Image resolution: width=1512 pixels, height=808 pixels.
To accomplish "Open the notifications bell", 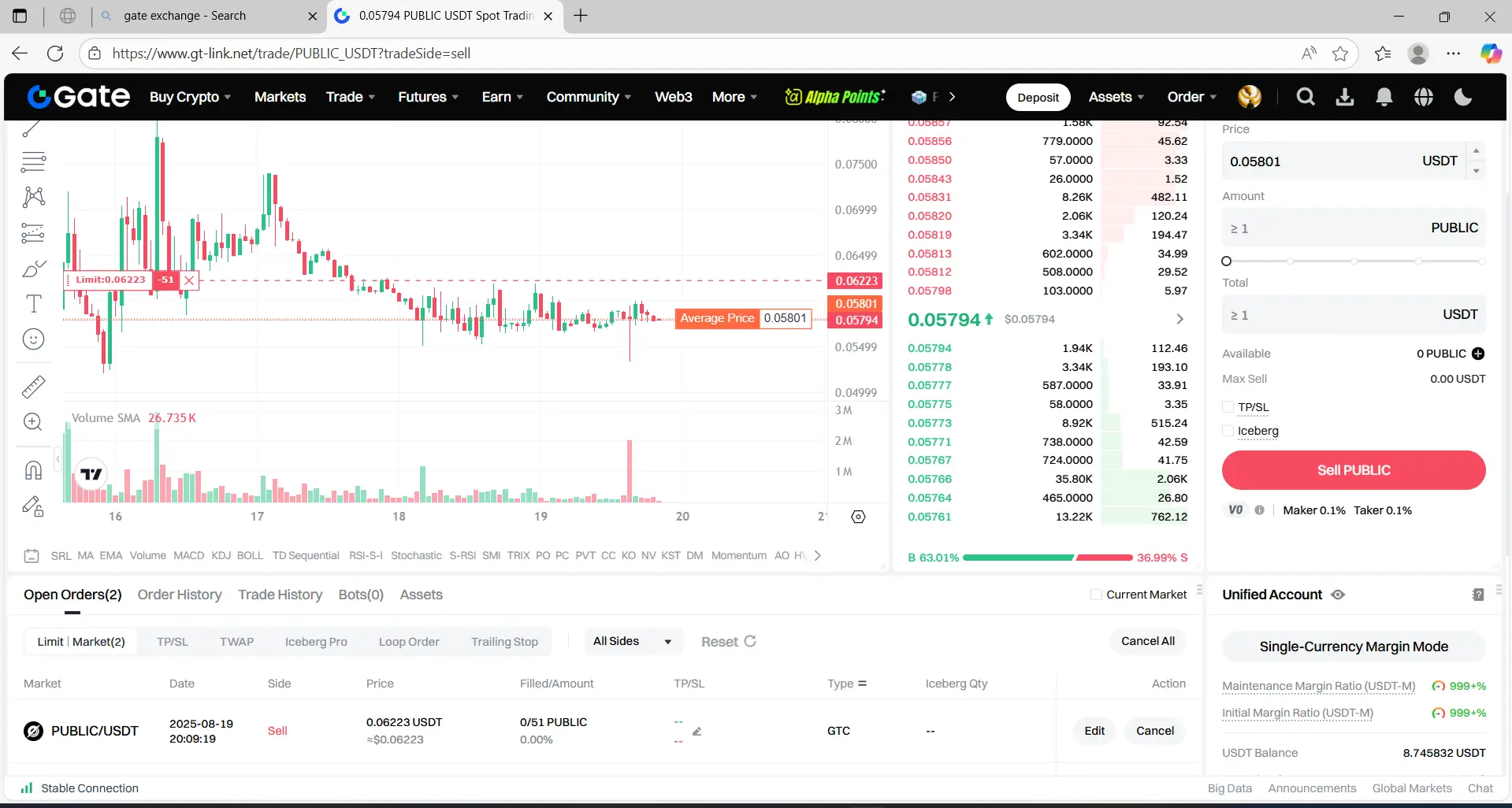I will [1384, 97].
